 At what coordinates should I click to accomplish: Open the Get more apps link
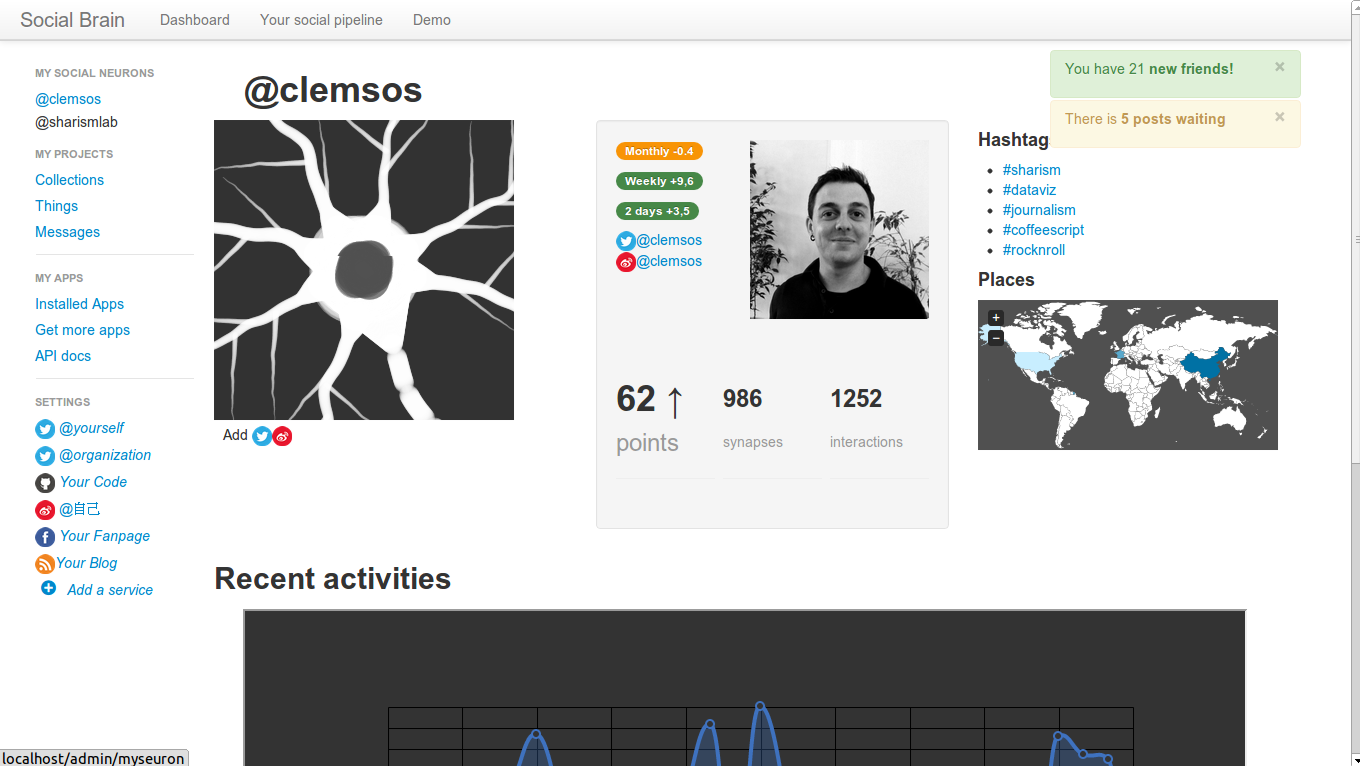coord(82,330)
